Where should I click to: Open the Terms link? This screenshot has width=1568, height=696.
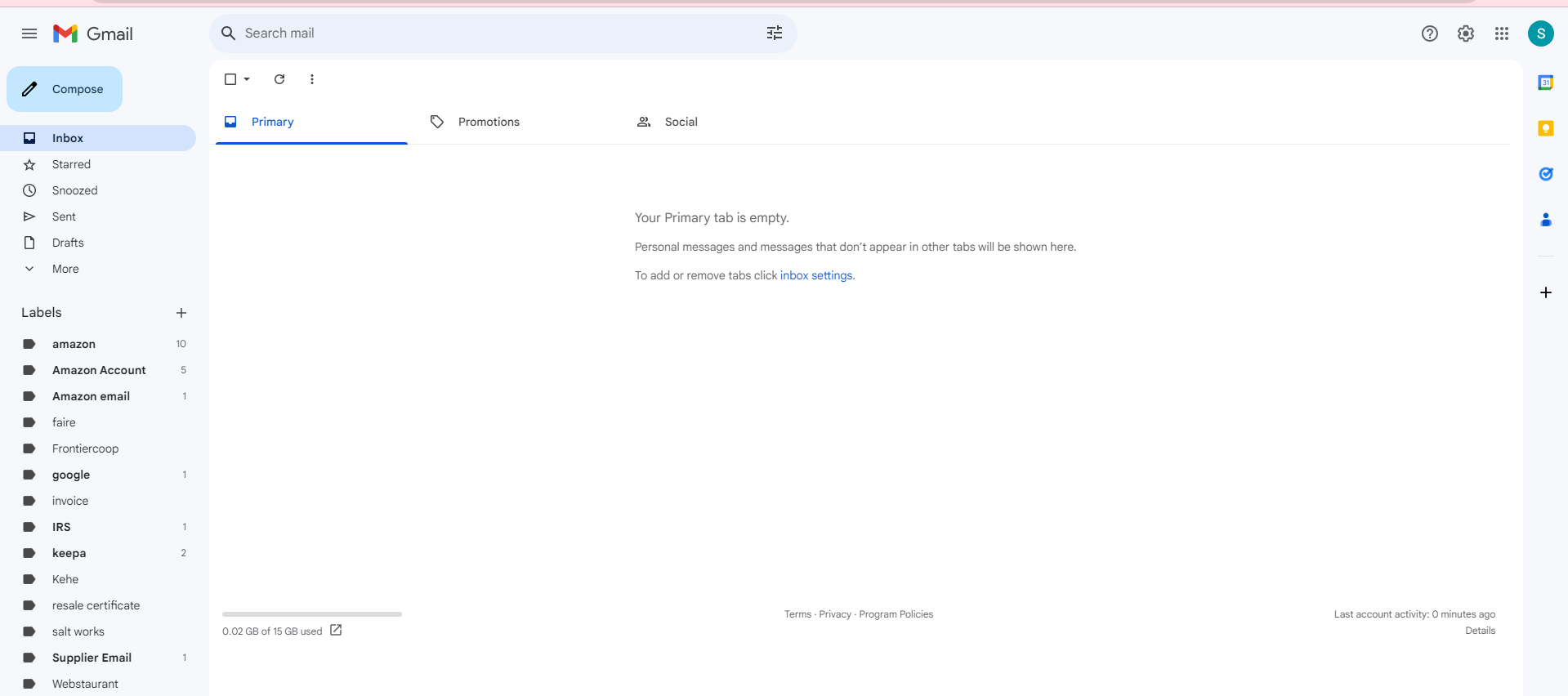pyautogui.click(x=797, y=614)
